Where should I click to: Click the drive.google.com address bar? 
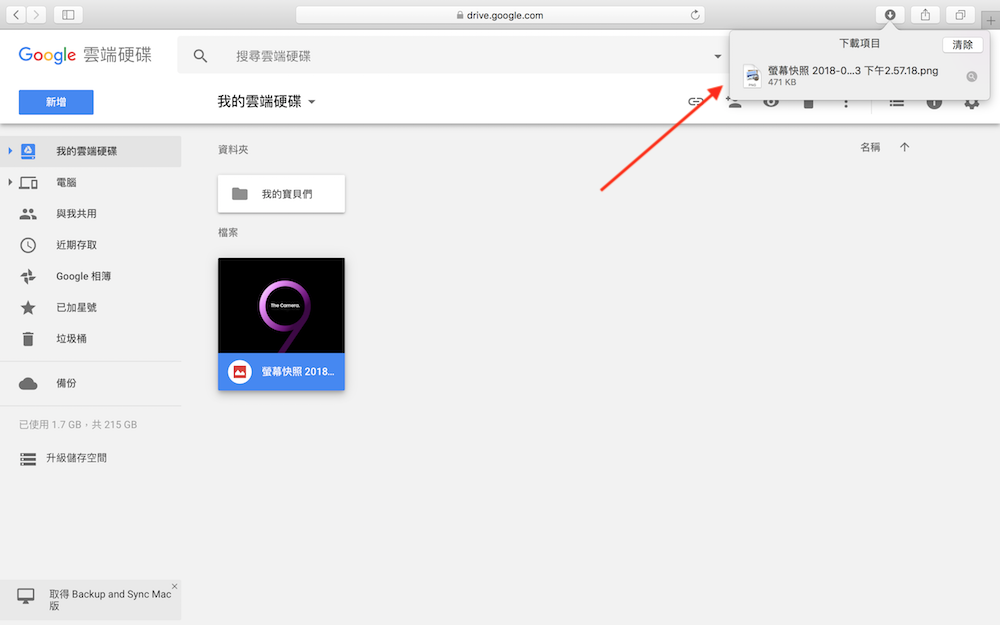[x=500, y=15]
